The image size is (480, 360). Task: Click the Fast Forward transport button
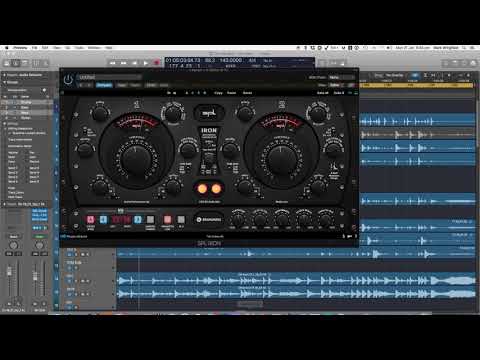(x=124, y=63)
